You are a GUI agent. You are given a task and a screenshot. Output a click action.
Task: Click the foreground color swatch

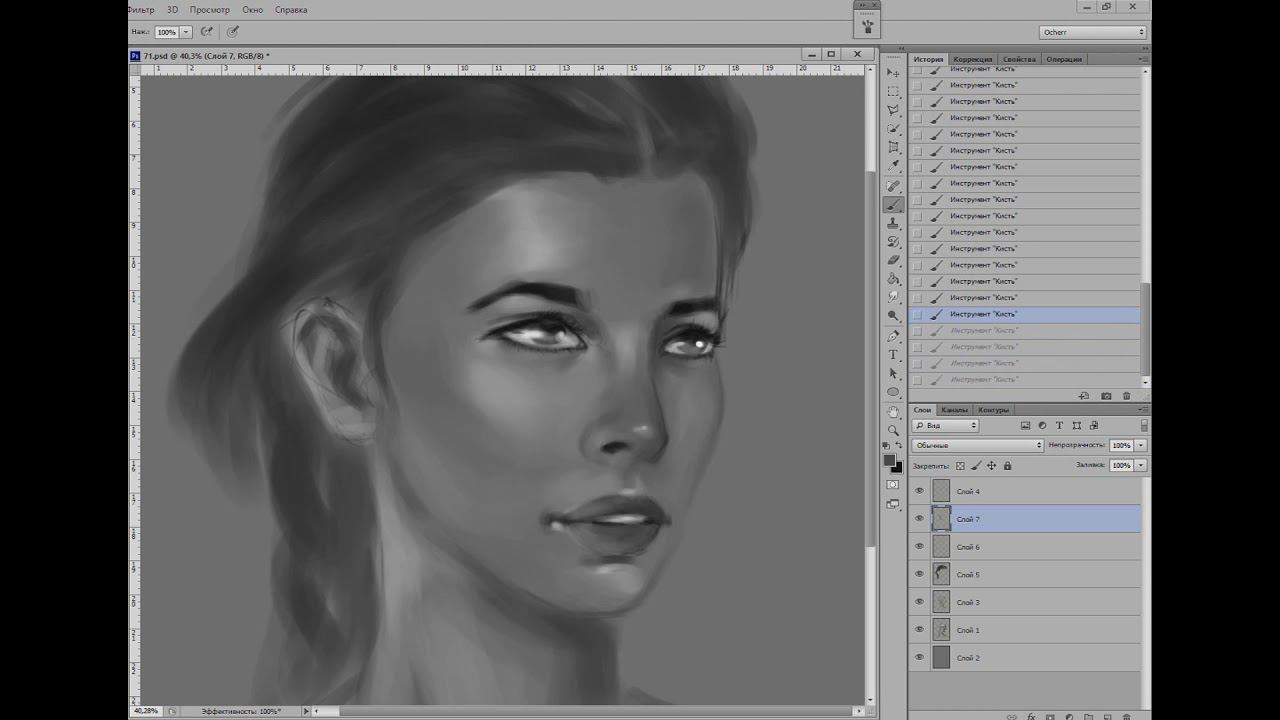[x=889, y=460]
